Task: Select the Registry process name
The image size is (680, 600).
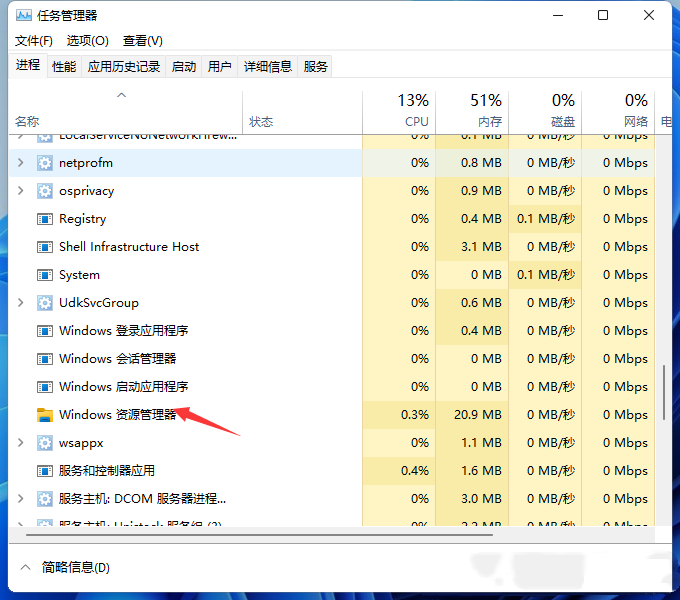Action: coord(82,219)
